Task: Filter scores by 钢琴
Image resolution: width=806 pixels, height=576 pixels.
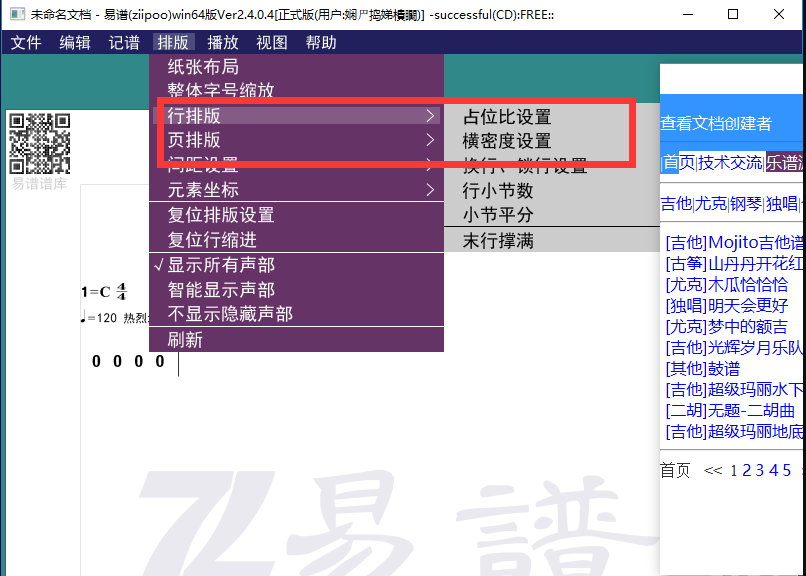Action: click(x=746, y=204)
